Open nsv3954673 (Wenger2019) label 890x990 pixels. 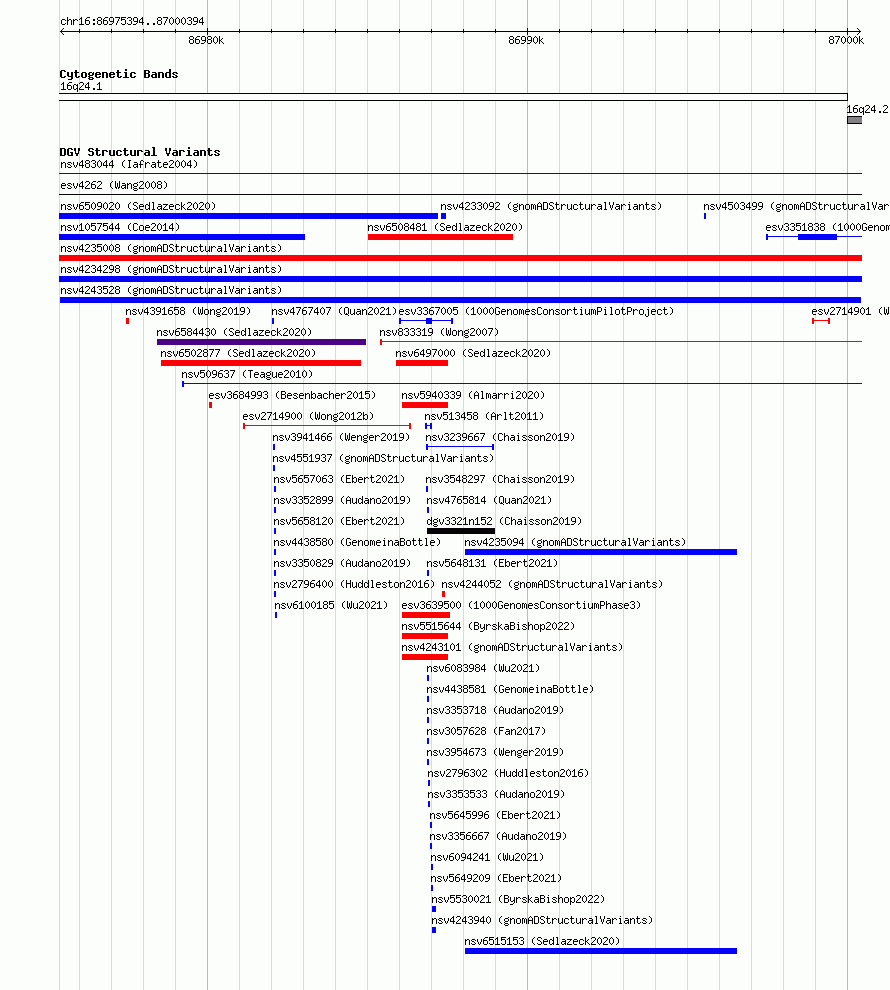pyautogui.click(x=495, y=751)
